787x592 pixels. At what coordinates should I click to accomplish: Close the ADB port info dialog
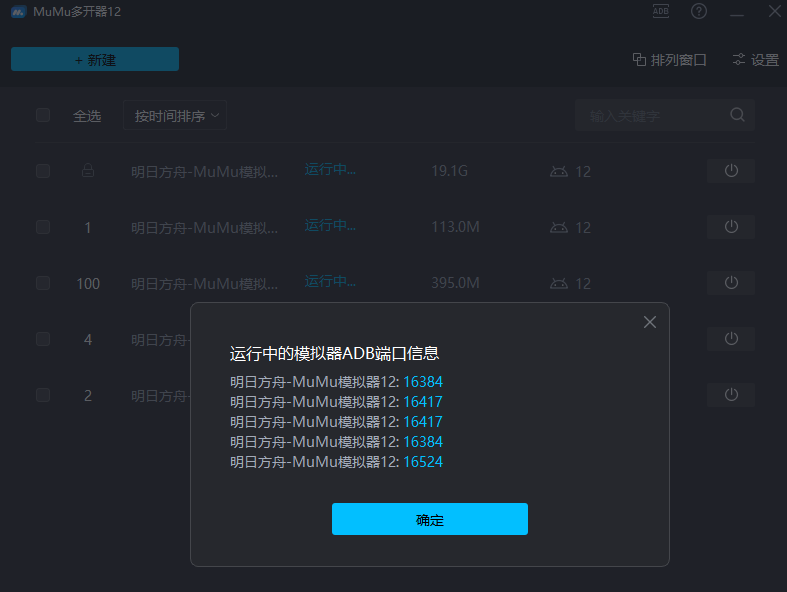[x=650, y=322]
